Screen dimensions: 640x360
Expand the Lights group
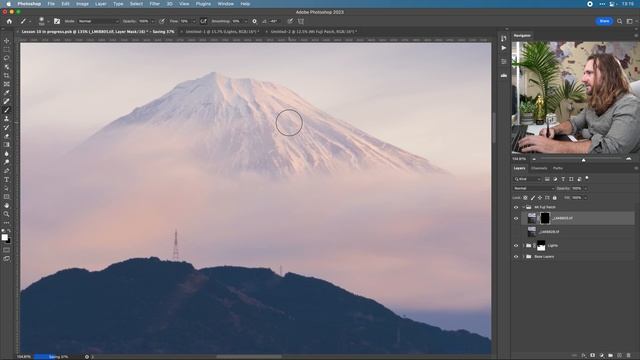click(x=523, y=246)
